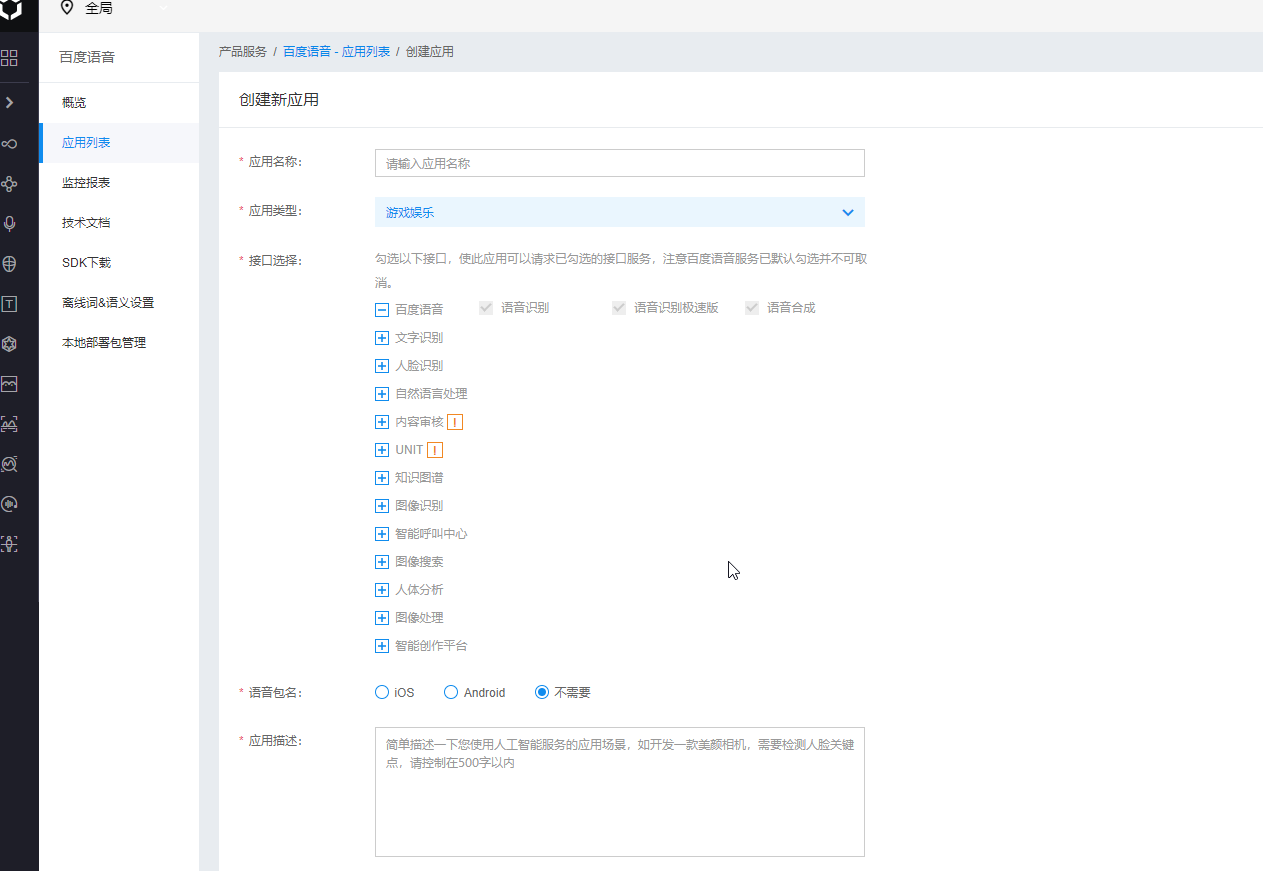Open 应用列表 in the side menu

pos(119,143)
